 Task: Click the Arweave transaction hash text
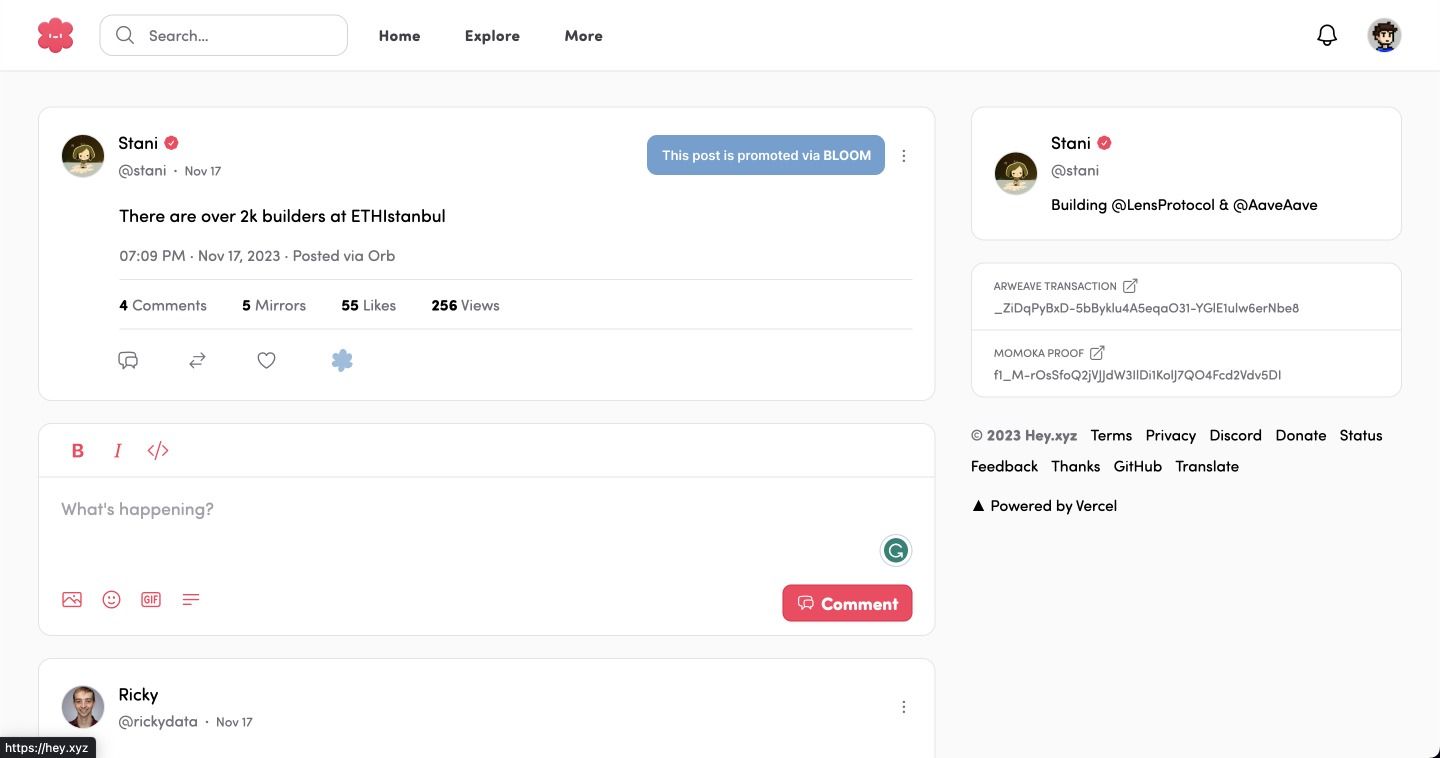click(1146, 308)
